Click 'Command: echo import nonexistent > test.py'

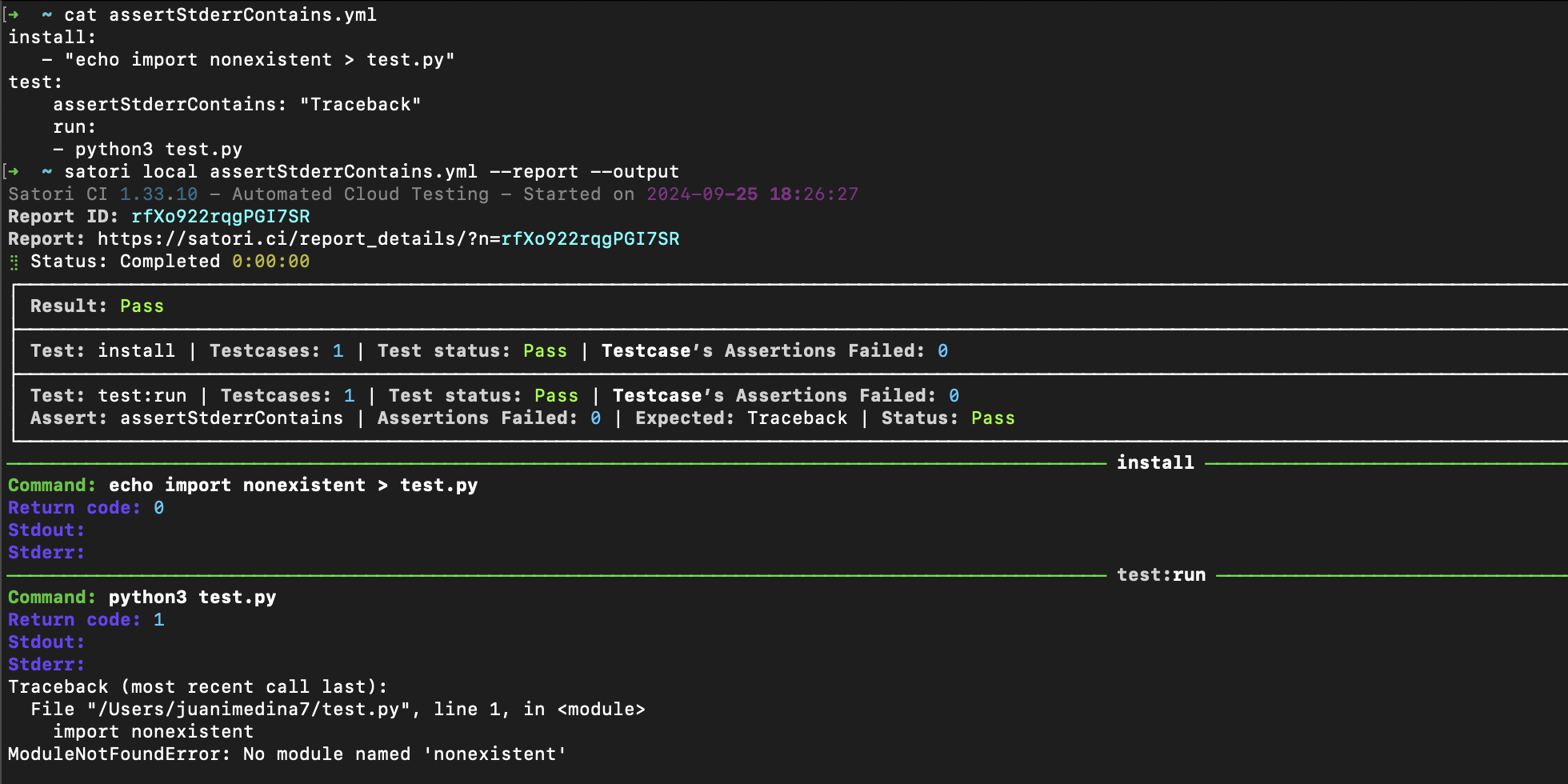coord(243,486)
